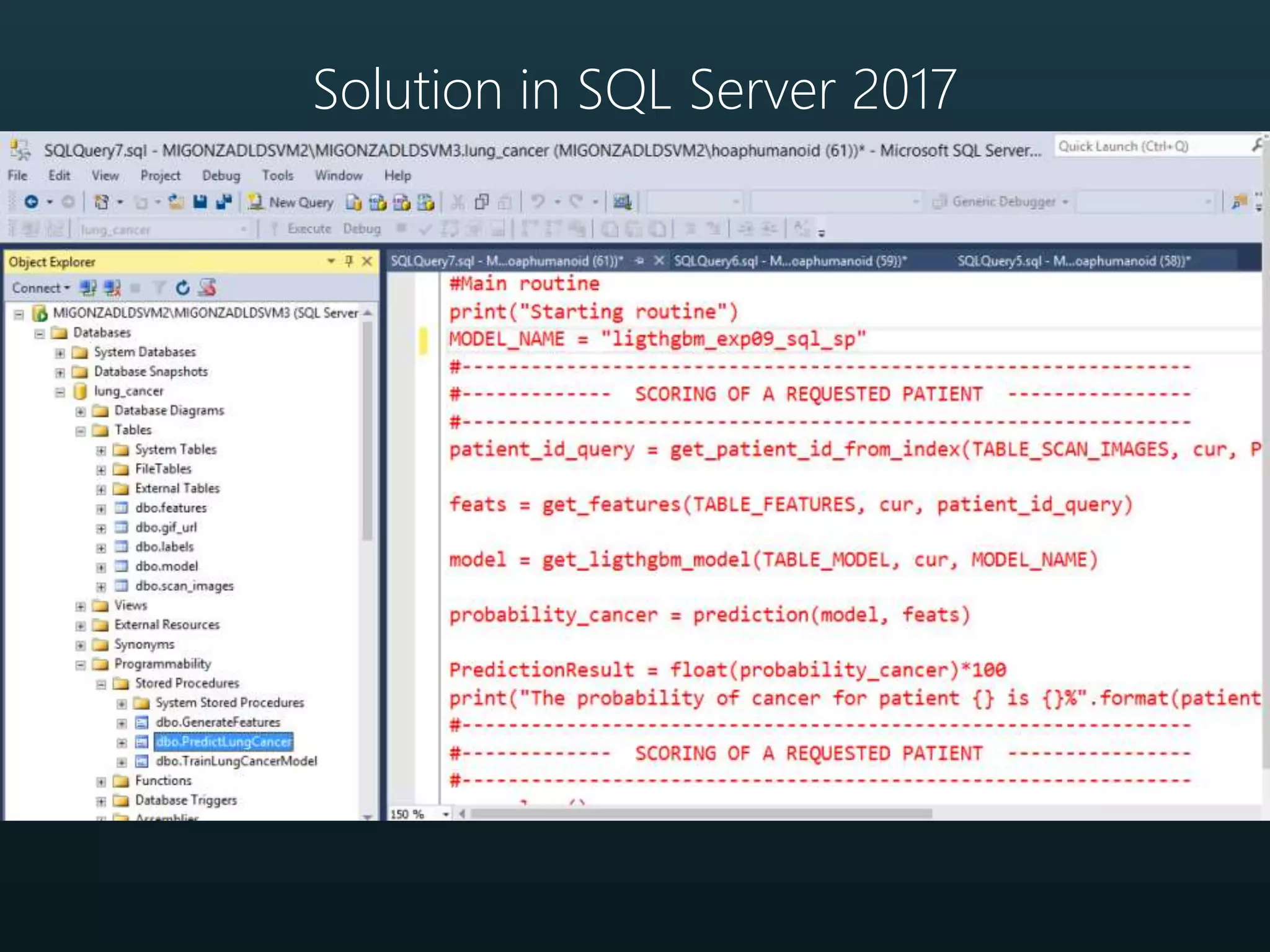
Task: Click the Refresh icon in Object Explorer
Action: coord(182,288)
